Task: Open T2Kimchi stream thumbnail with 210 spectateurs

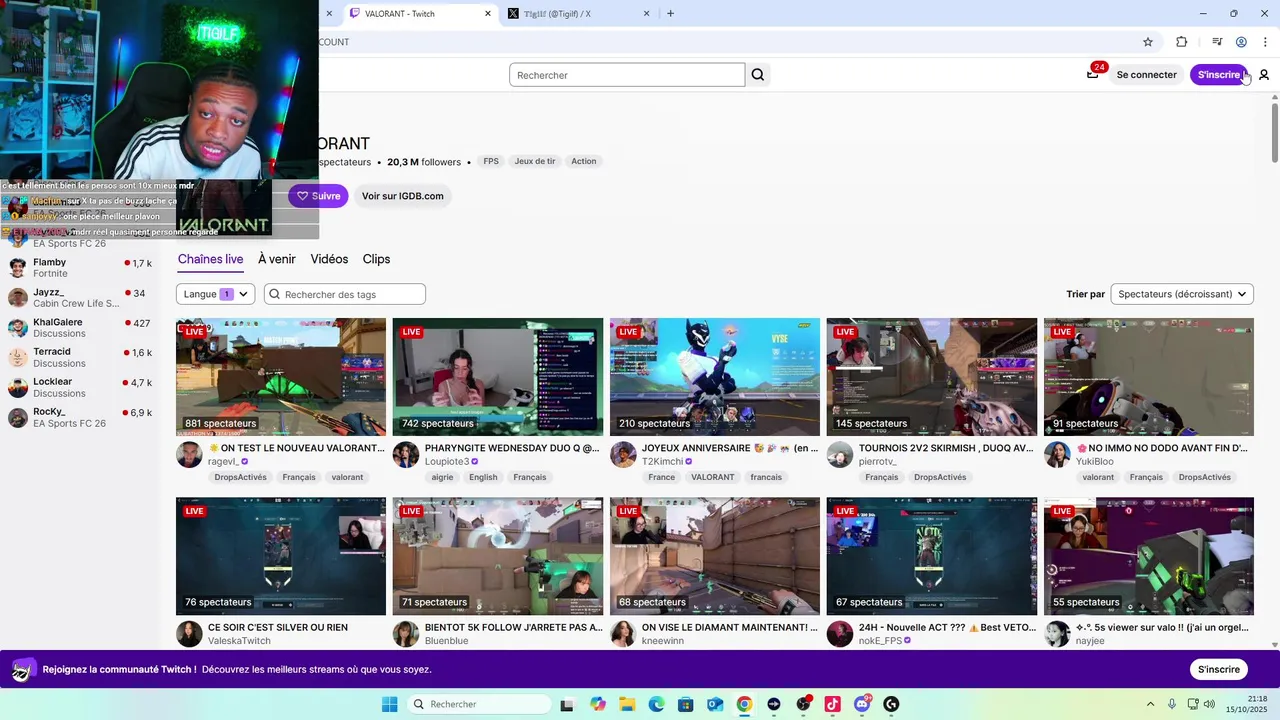Action: [715, 377]
